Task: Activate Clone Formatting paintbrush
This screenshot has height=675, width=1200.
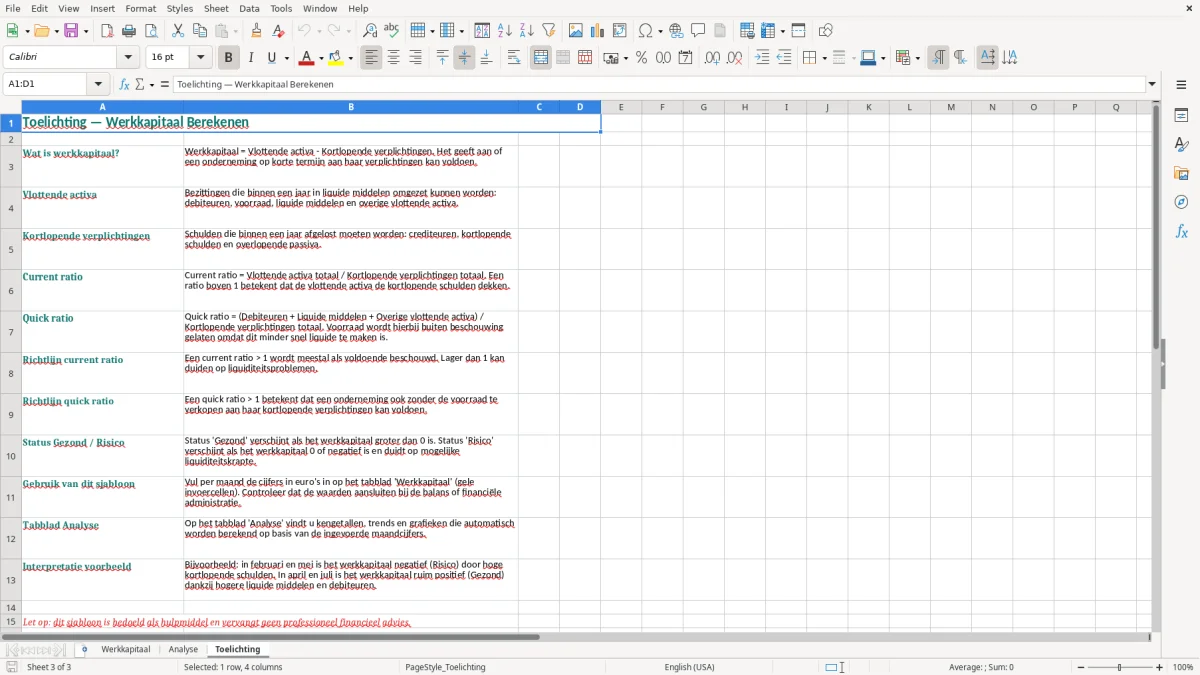Action: (x=256, y=31)
